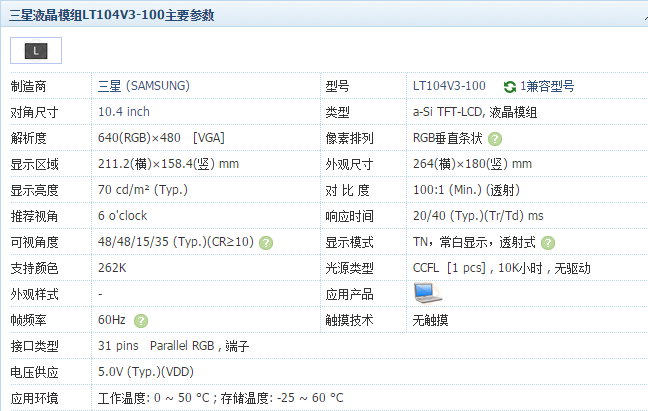Open the 三星 (SAMSUNG) manufacturer link
This screenshot has width=648, height=411.
pos(143,86)
